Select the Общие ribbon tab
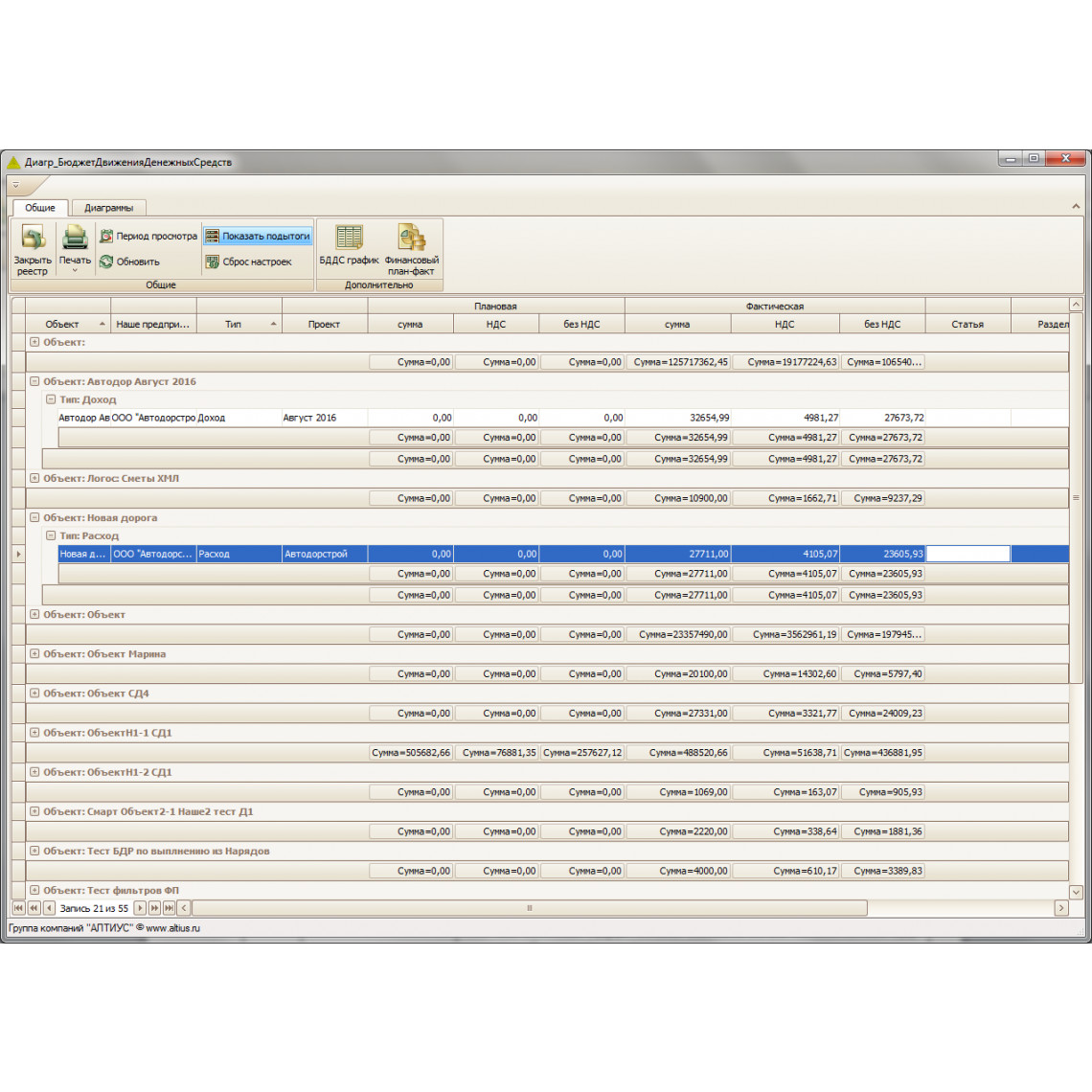 pos(40,208)
